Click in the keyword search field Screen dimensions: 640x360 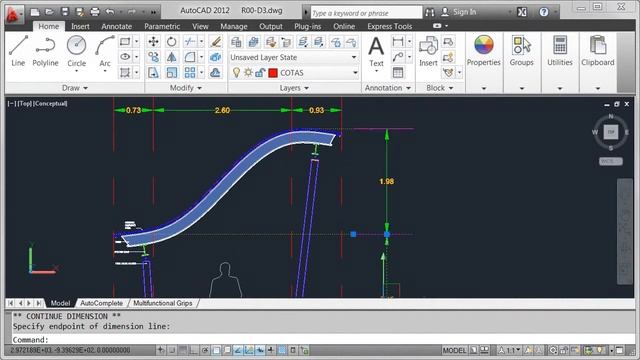pyautogui.click(x=366, y=13)
